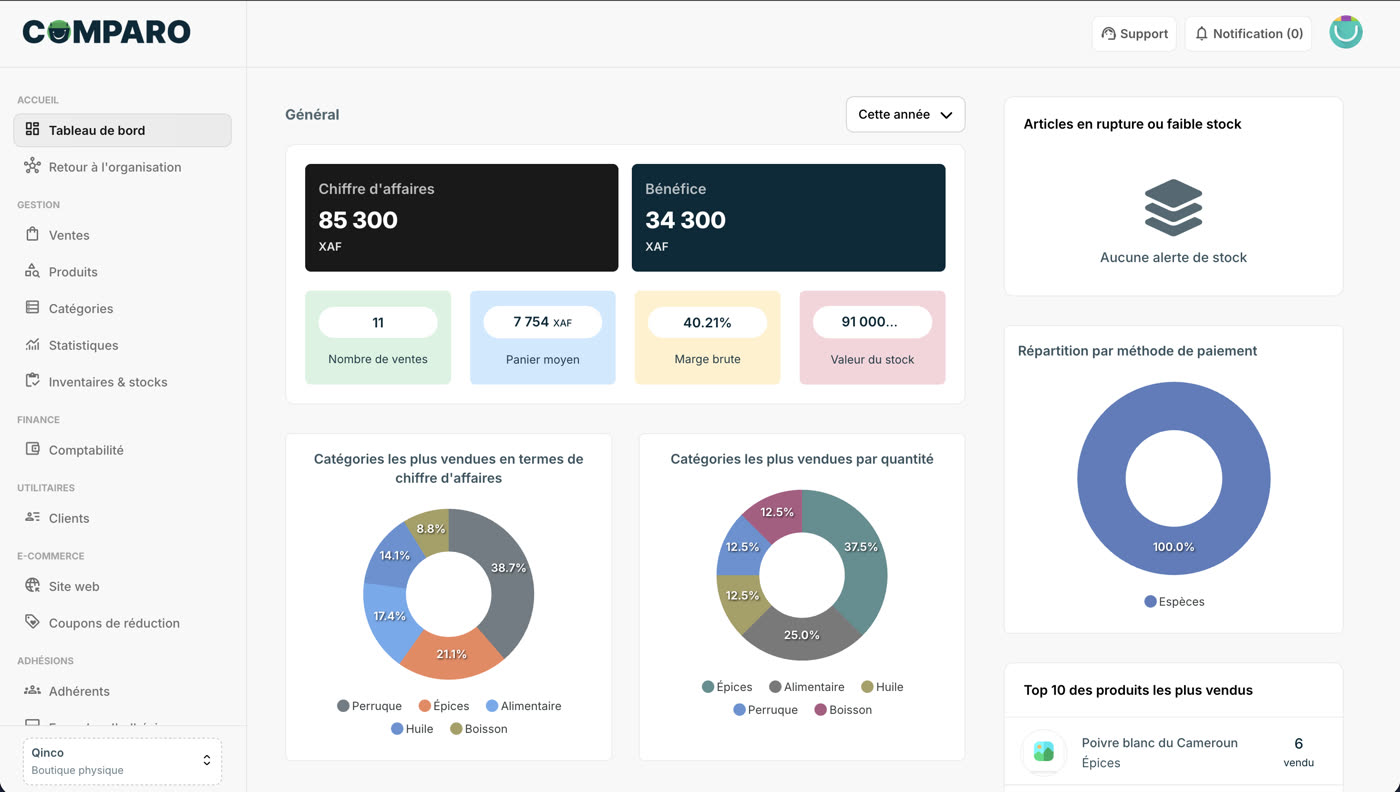Screen dimensions: 1400x792
Task: Toggle Alimentaire legend in revenue chart
Action: click(x=524, y=706)
